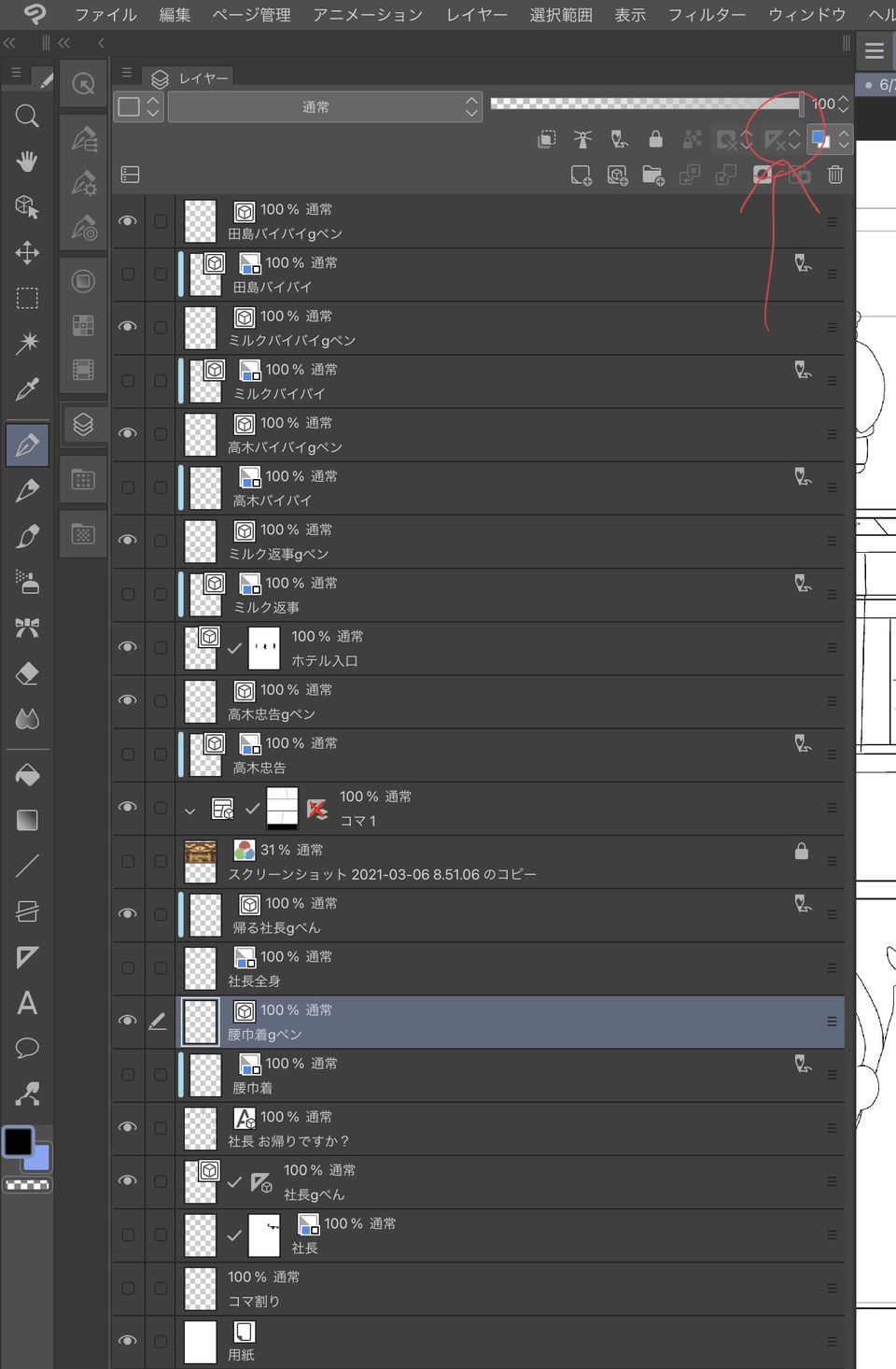
Task: Click the transparent color swatch
Action: coord(27,1185)
